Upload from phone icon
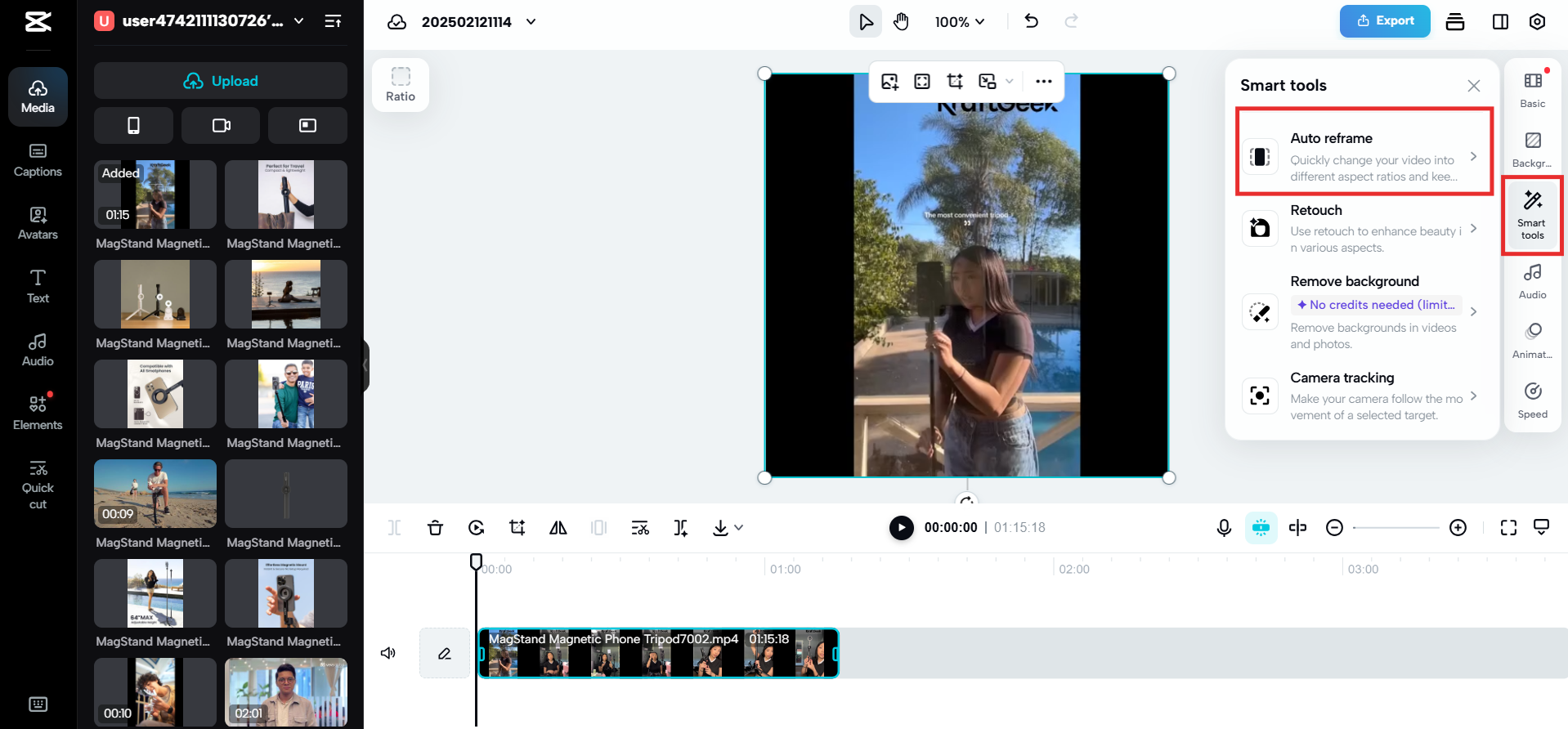1568x729 pixels. (133, 125)
